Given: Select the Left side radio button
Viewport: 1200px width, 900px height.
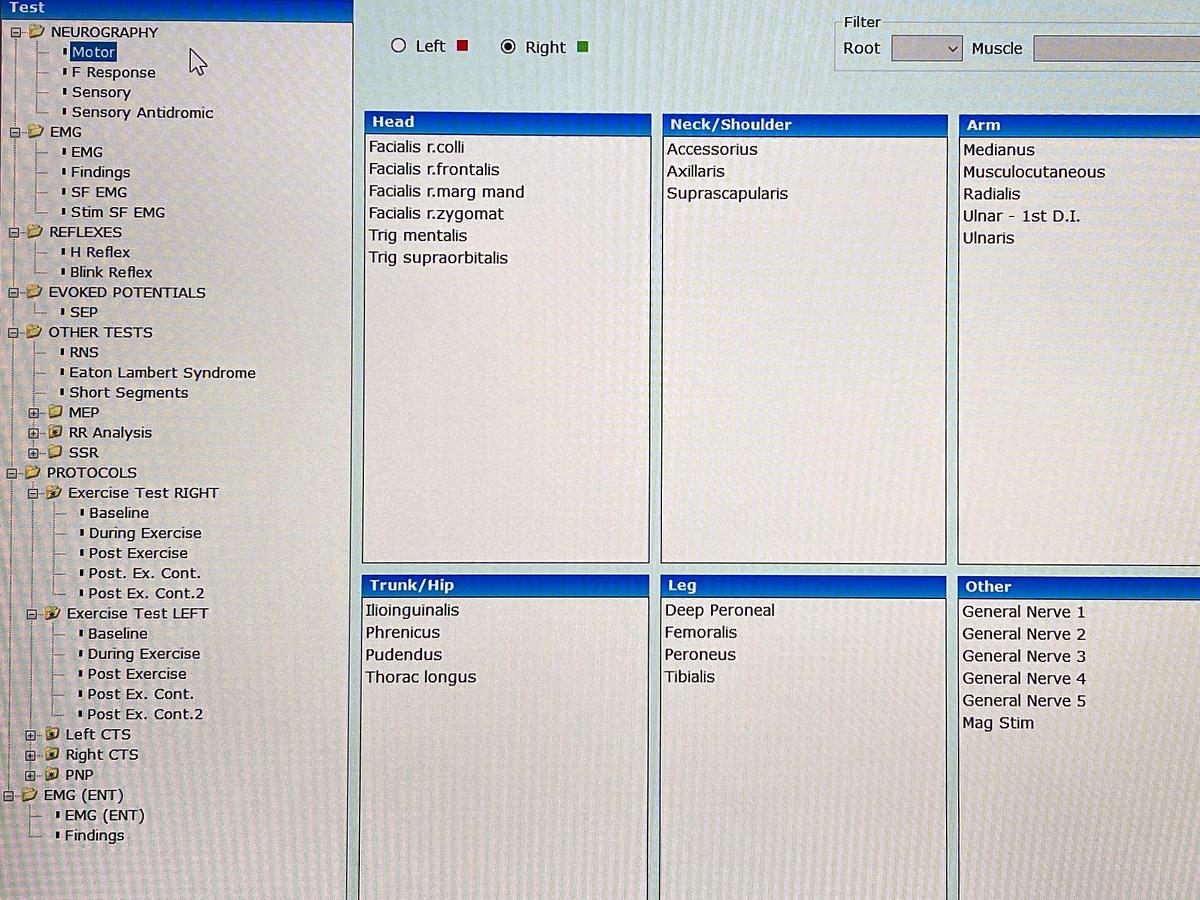Looking at the screenshot, I should (x=399, y=46).
